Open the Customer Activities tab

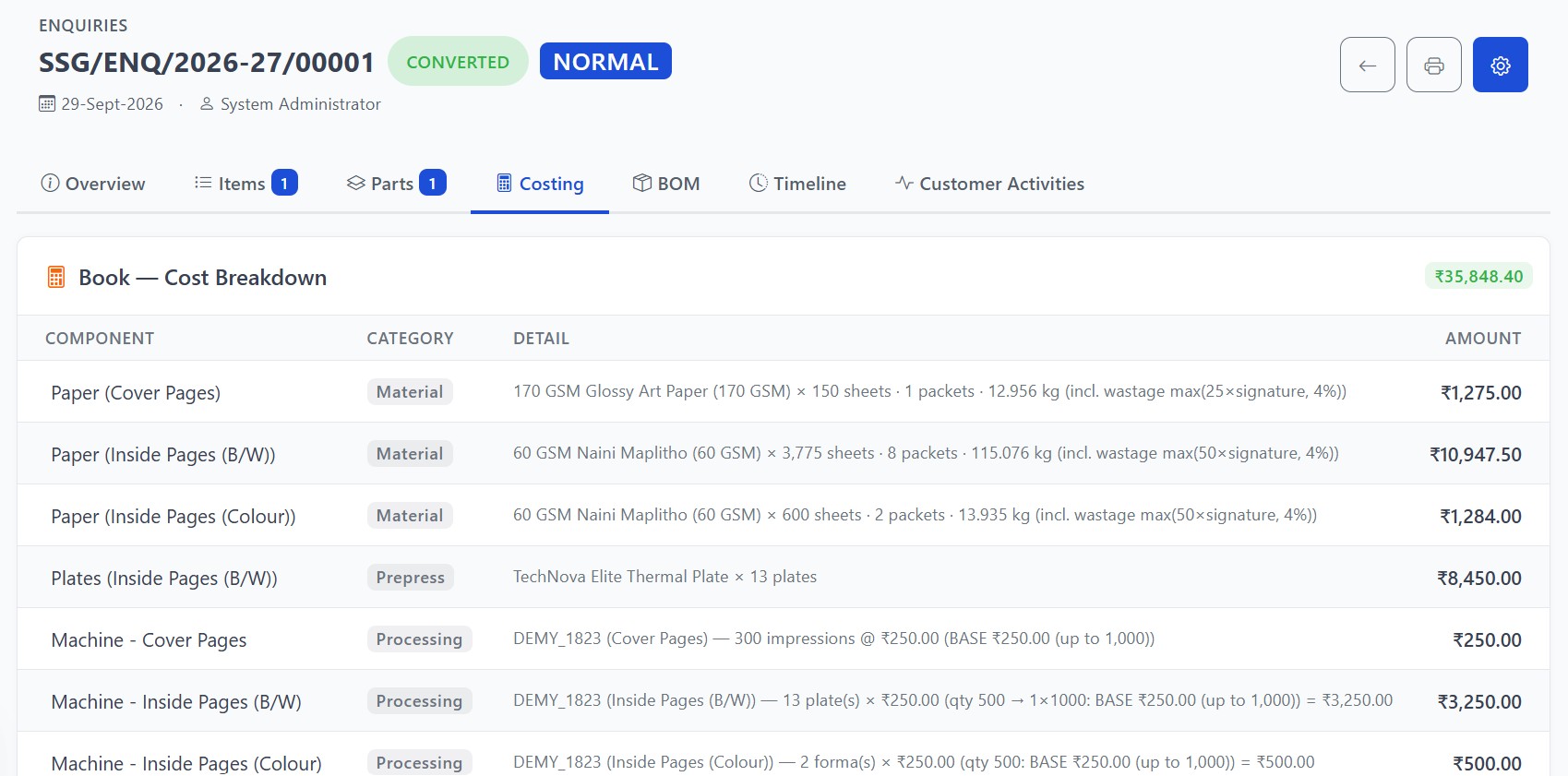[x=989, y=184]
